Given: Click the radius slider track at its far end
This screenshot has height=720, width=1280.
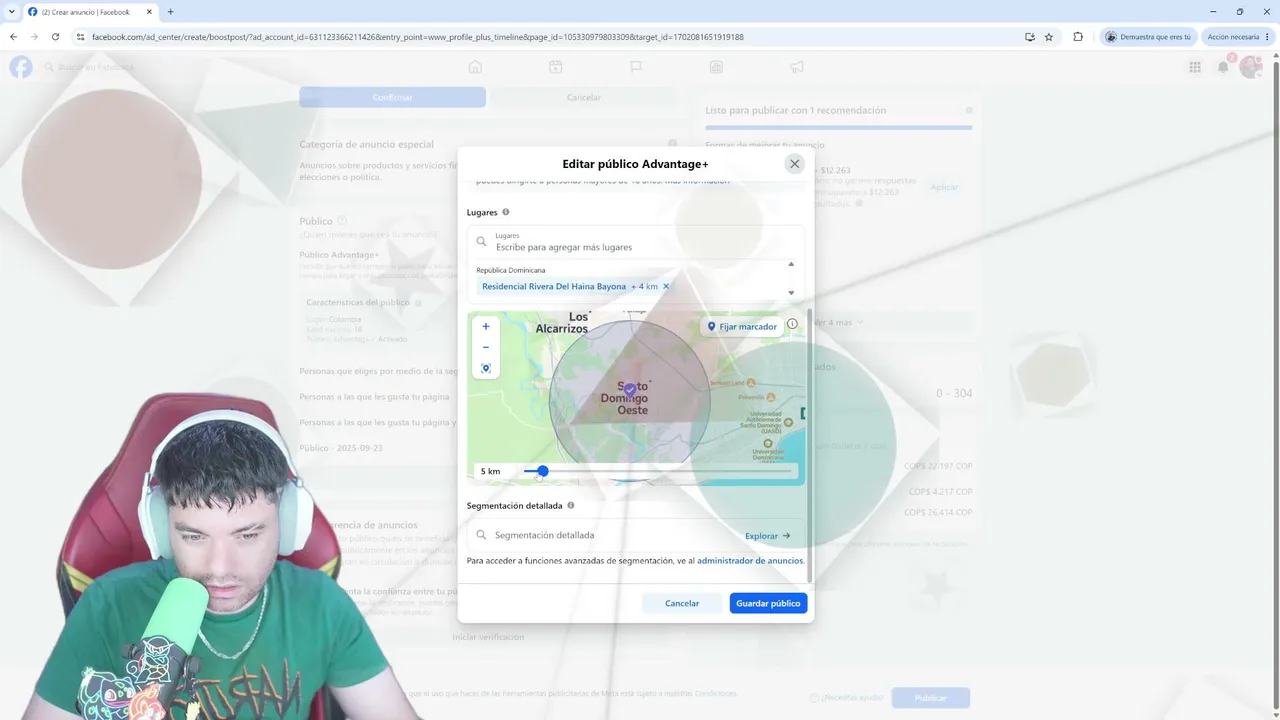Looking at the screenshot, I should click(789, 471).
